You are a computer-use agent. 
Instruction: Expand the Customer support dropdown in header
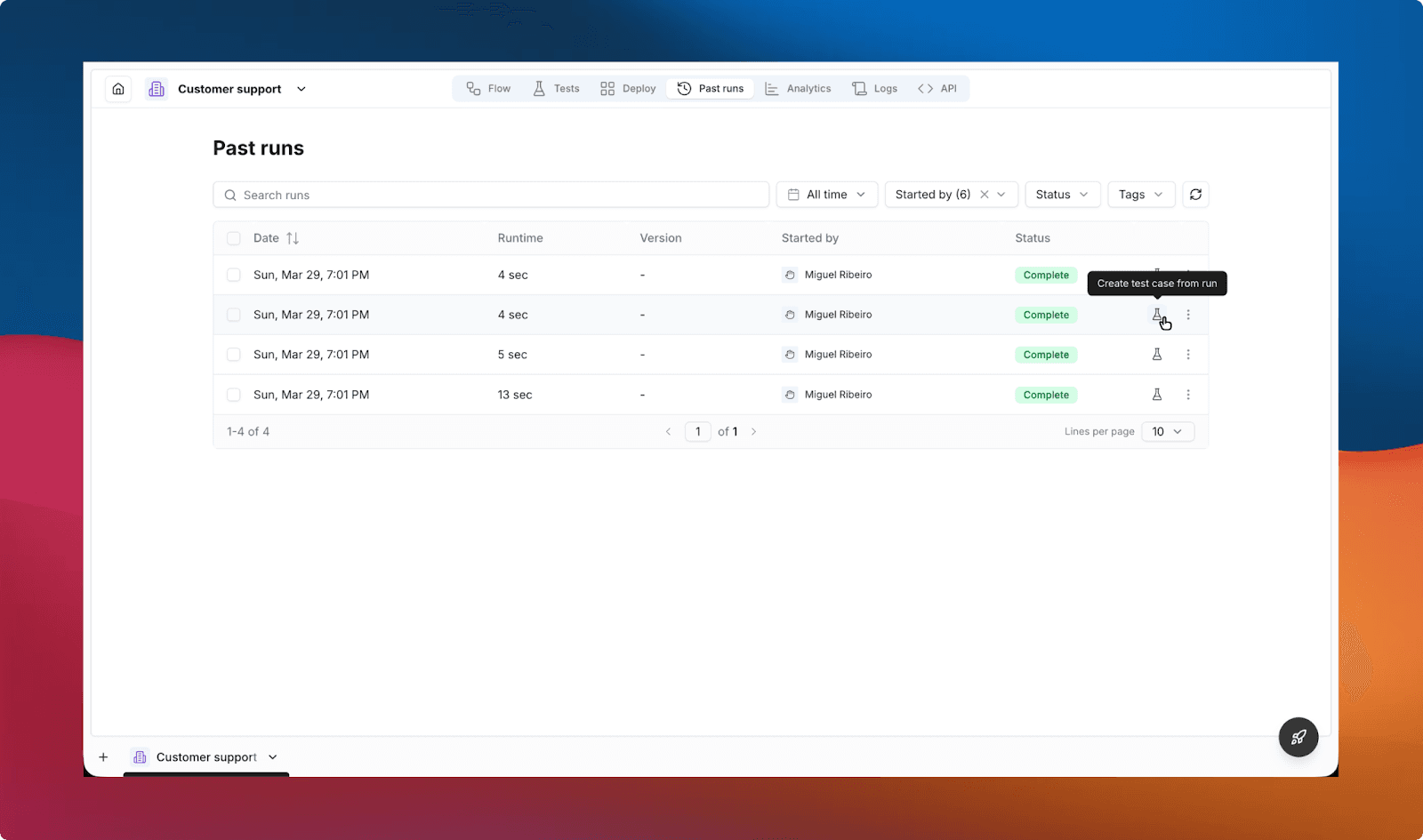click(301, 89)
